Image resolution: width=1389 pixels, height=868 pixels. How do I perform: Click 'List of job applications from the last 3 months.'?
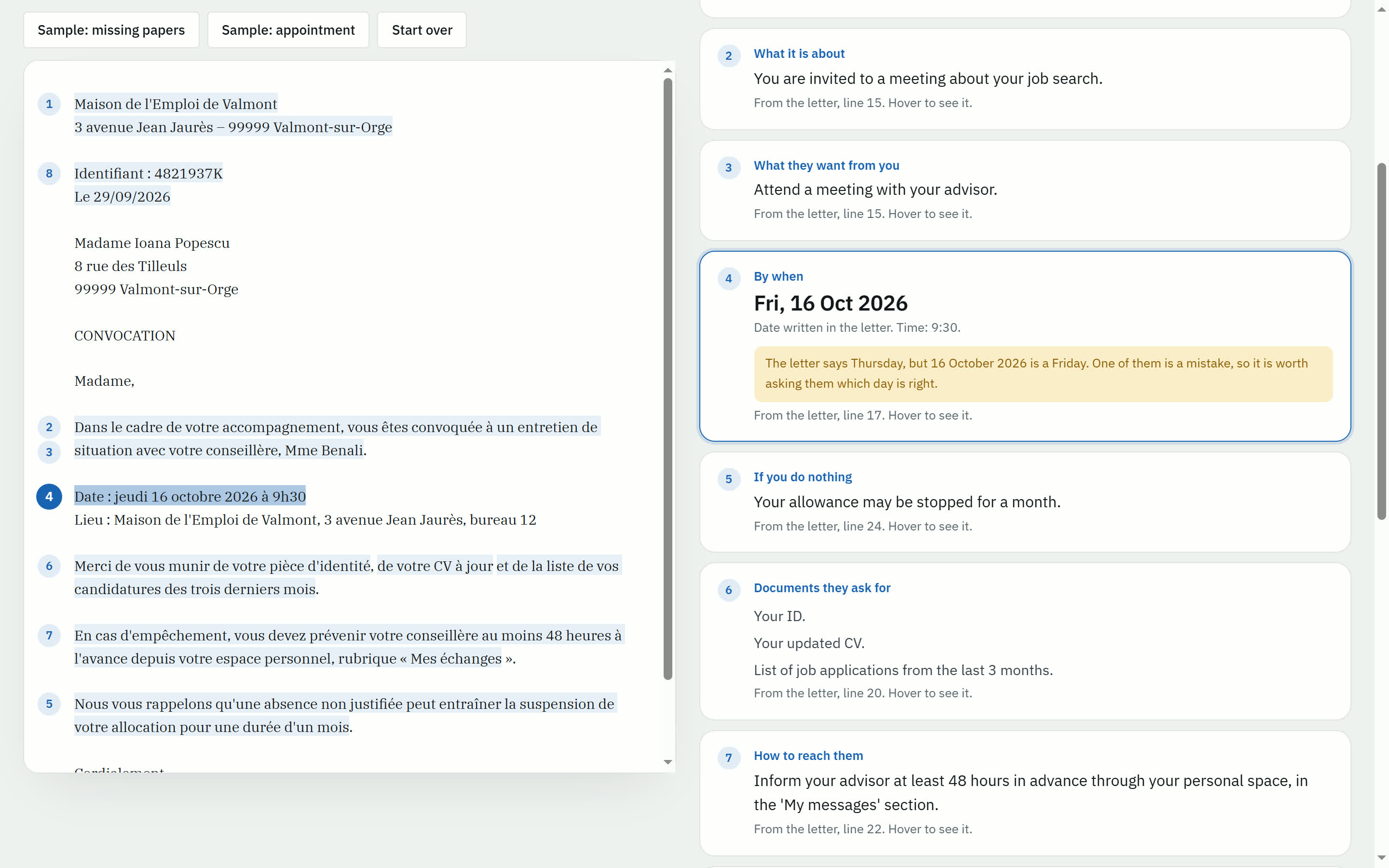pyautogui.click(x=903, y=670)
